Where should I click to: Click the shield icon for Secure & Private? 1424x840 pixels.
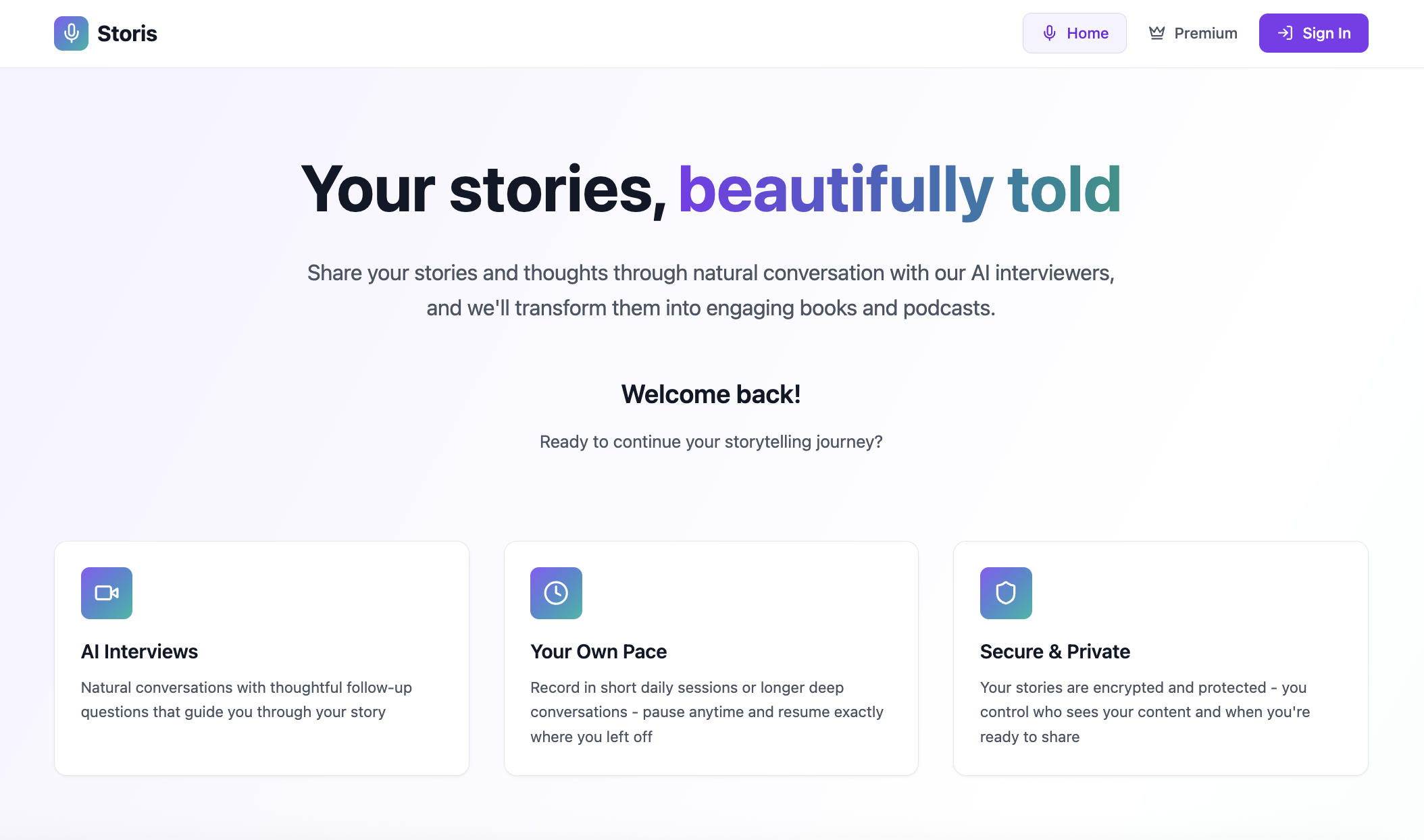1006,593
